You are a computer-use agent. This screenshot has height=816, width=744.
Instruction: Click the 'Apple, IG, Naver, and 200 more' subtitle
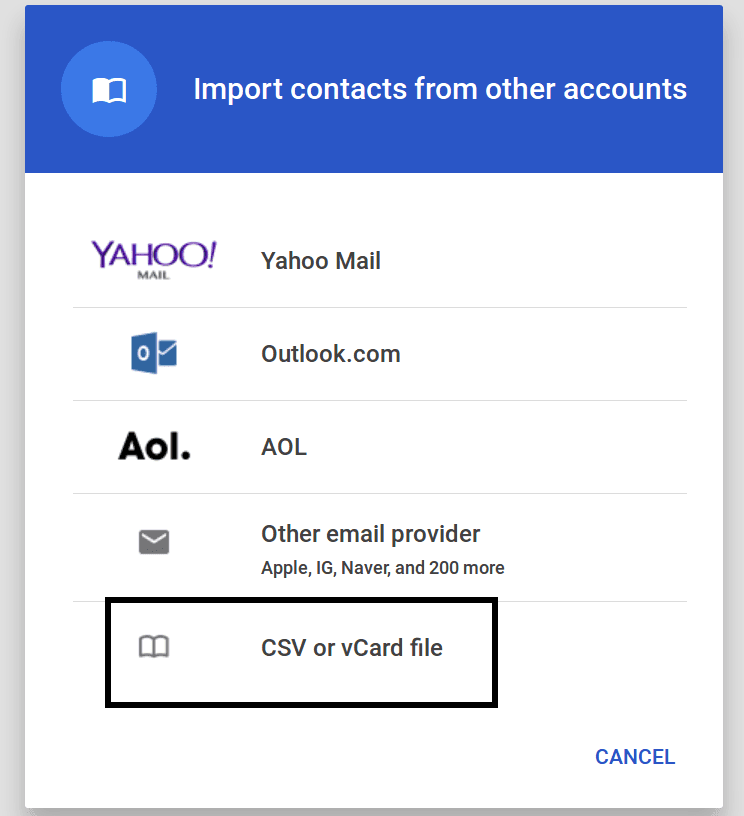(382, 568)
